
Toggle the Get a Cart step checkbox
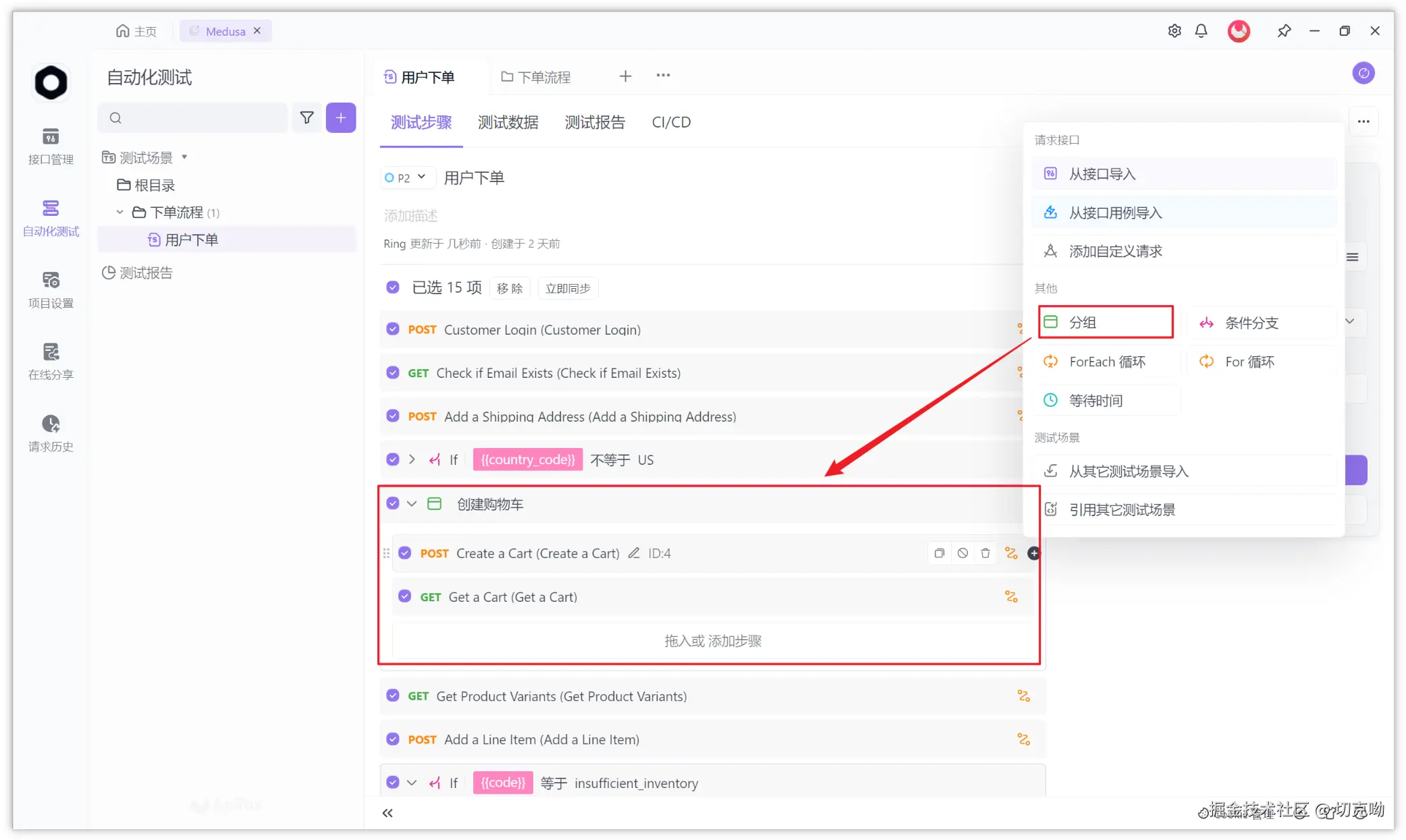pos(405,596)
